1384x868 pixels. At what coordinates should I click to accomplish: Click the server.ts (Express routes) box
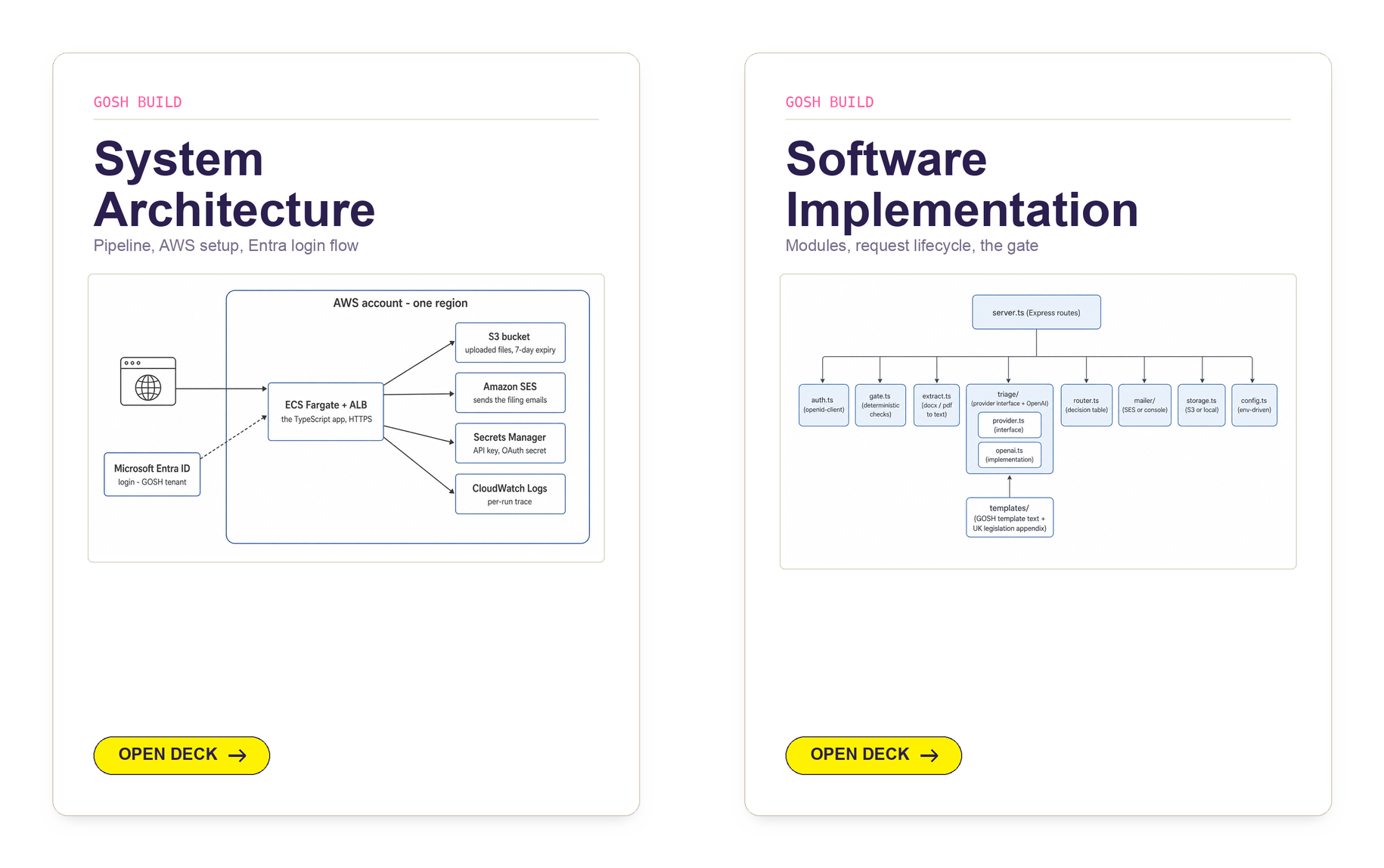click(1037, 312)
